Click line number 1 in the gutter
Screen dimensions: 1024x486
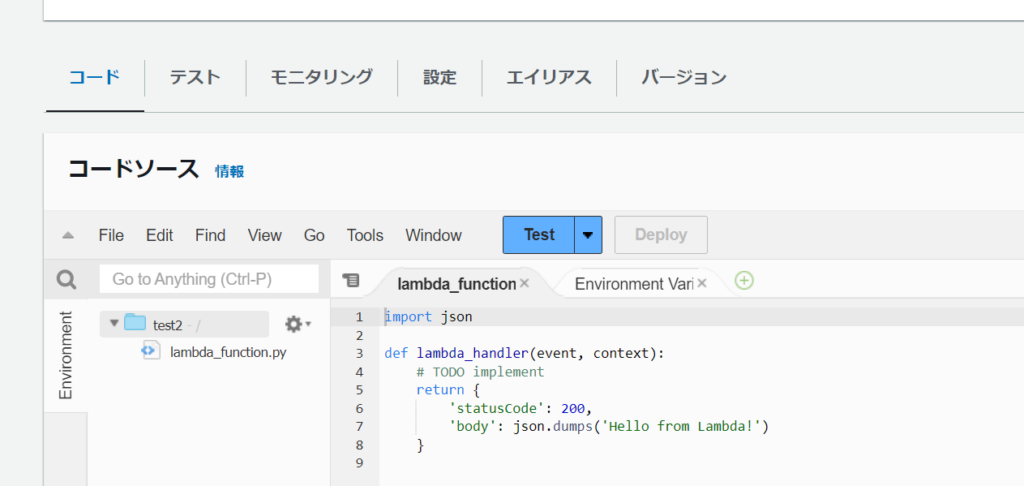point(359,317)
